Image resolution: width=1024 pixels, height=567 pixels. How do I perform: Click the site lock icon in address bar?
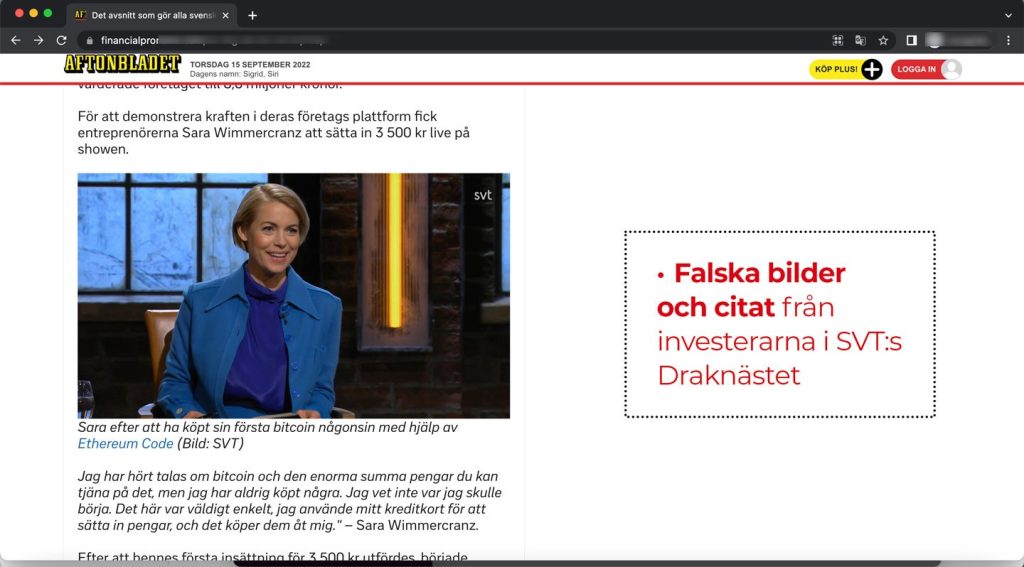point(90,40)
